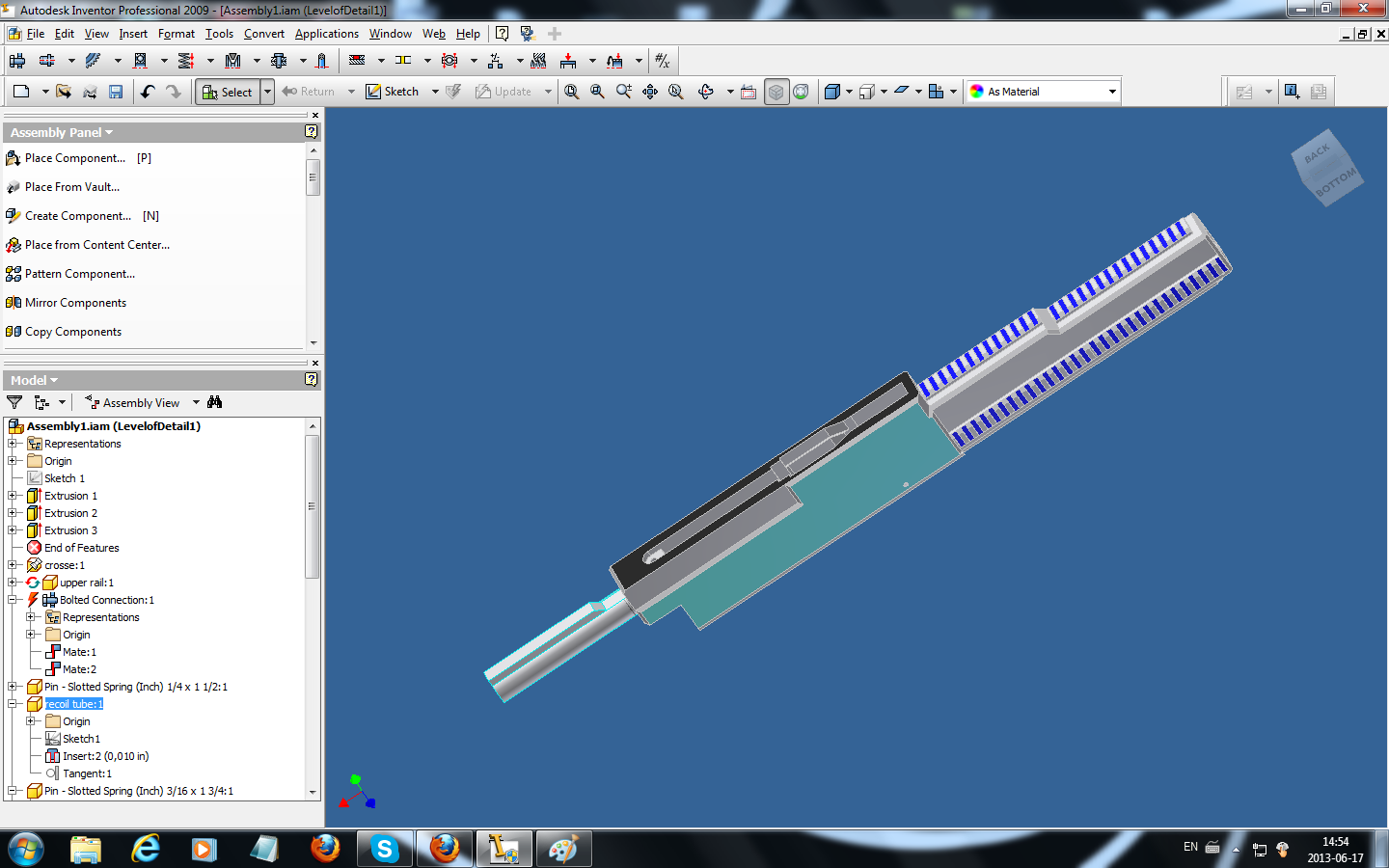Collapse the Bolted Connection:1 node
1389x868 pixels.
[x=12, y=600]
